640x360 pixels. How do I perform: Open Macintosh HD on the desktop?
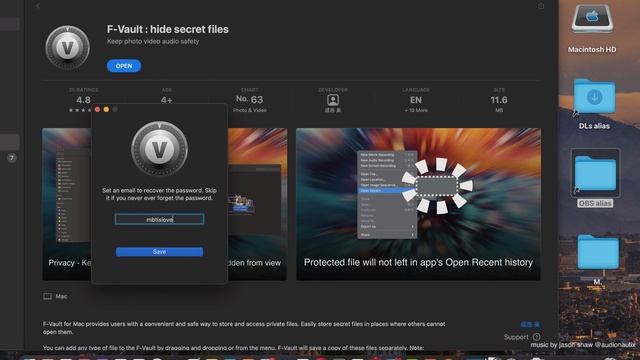(x=592, y=18)
